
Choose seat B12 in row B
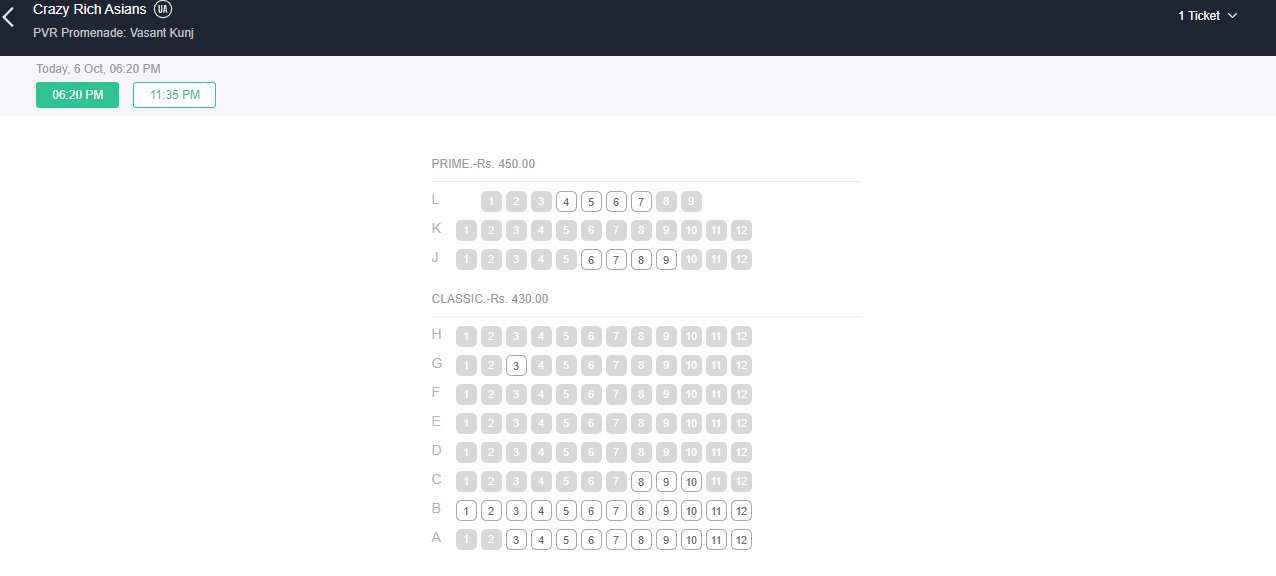(741, 510)
